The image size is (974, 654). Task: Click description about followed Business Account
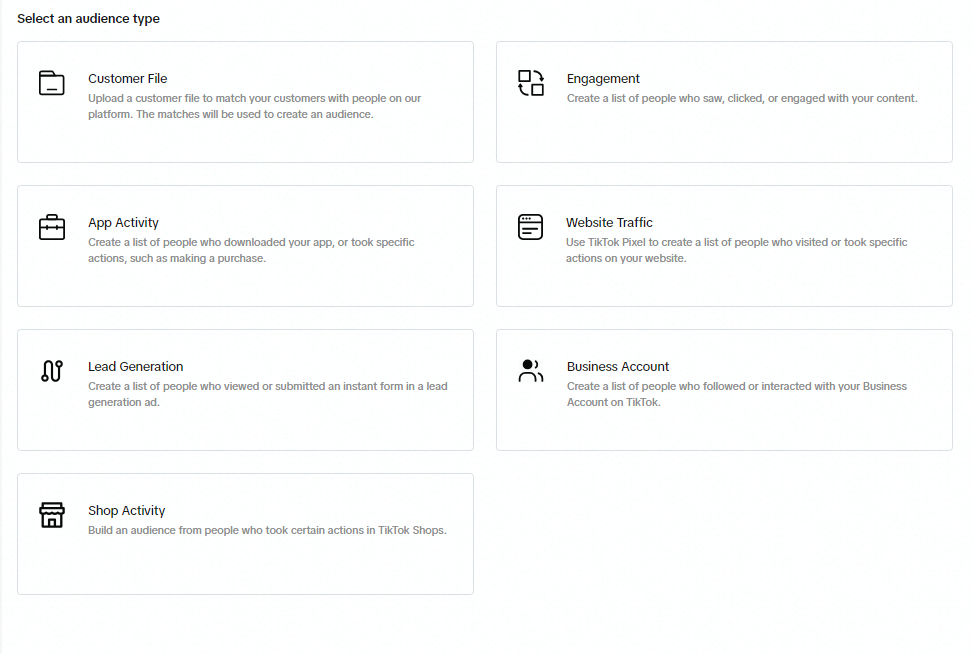tap(736, 394)
